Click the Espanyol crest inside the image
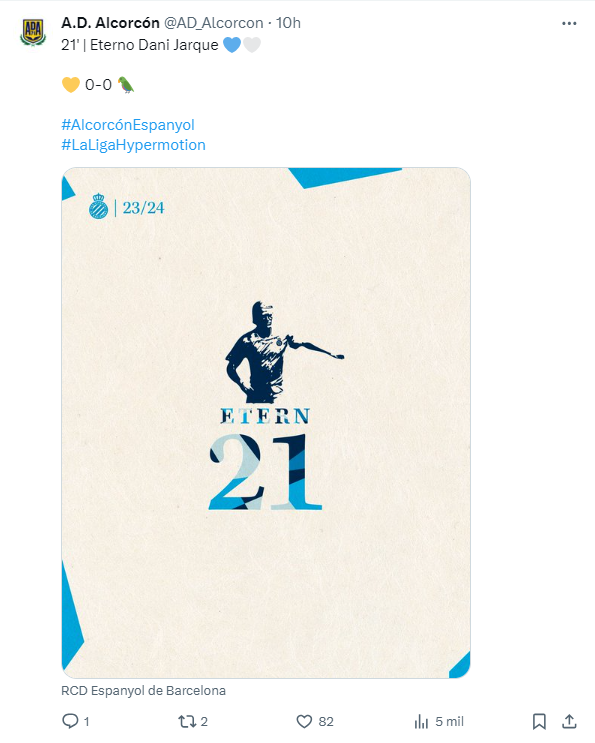 tap(99, 206)
